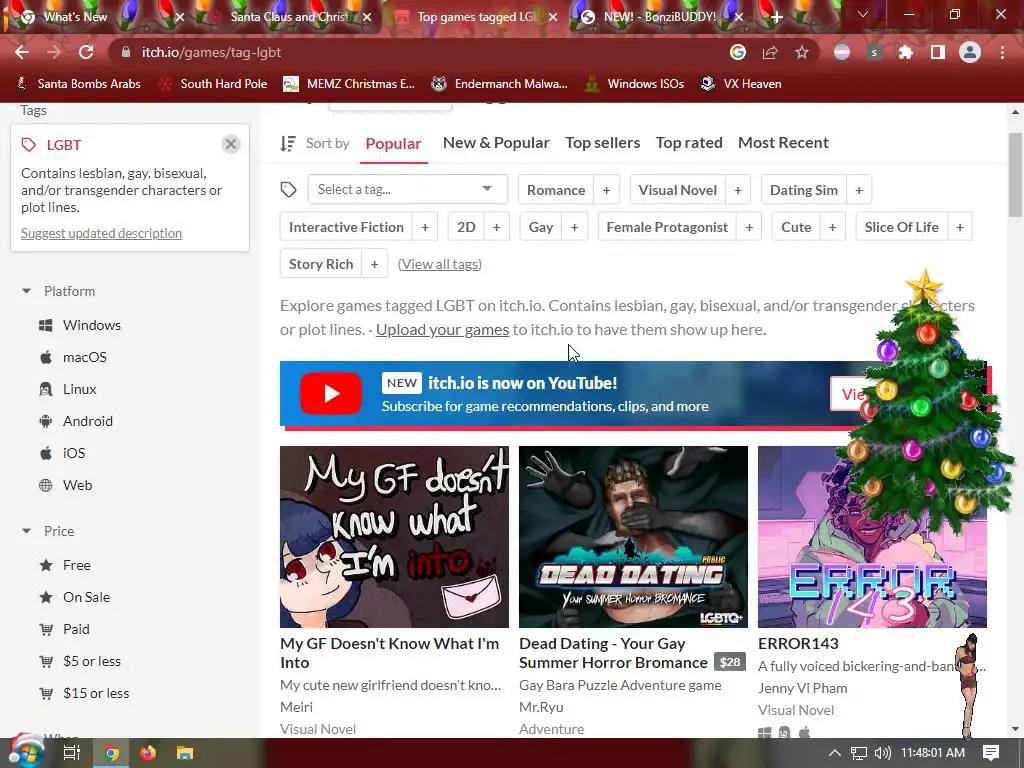Sort by Top sellers
The image size is (1024, 768).
point(603,143)
